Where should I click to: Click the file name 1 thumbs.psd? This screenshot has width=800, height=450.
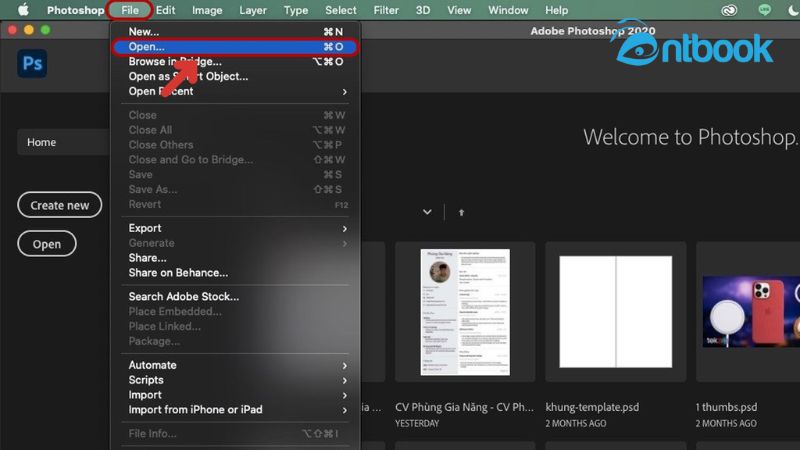[726, 407]
